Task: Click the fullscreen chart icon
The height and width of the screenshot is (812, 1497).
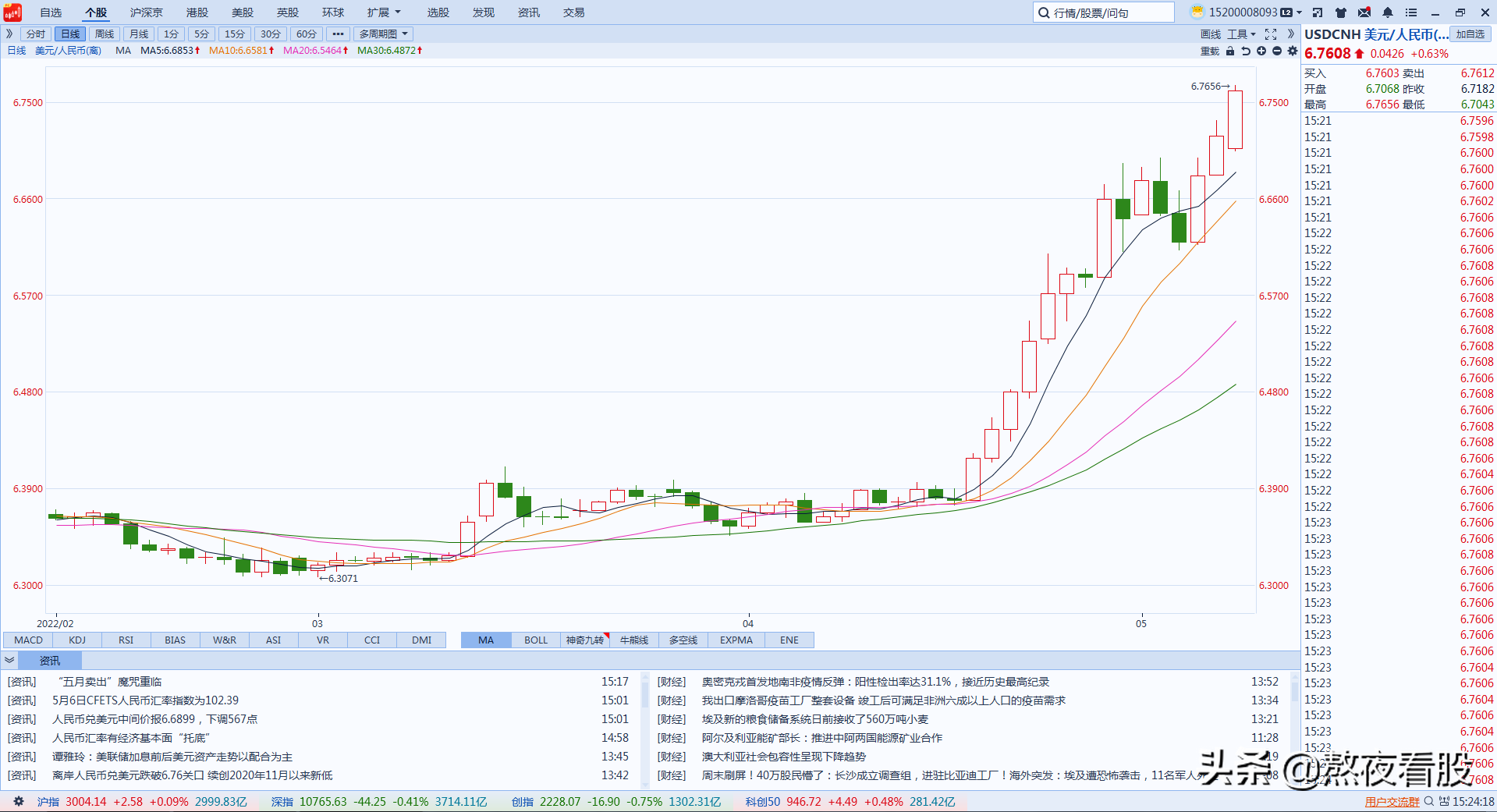Action: click(x=1271, y=34)
